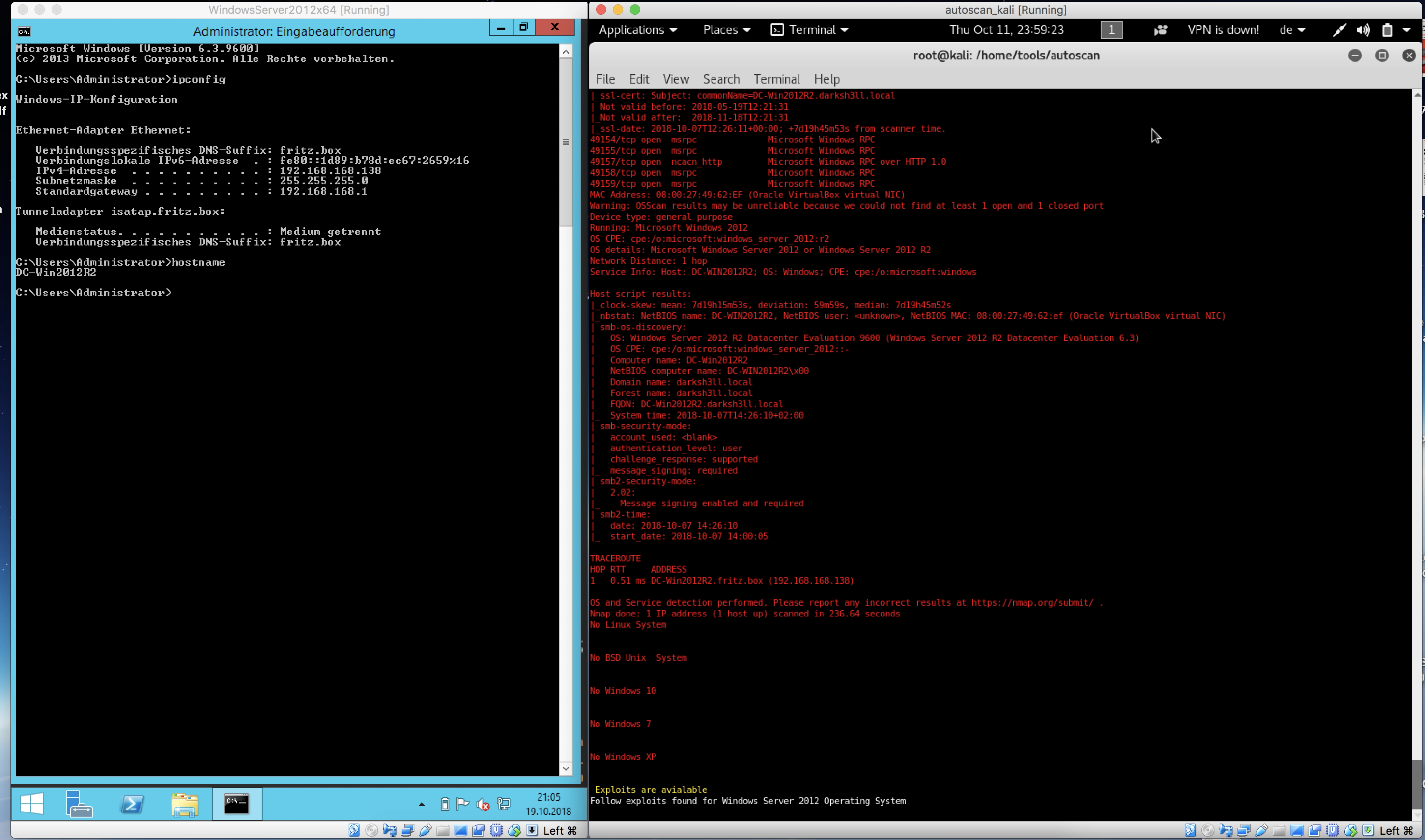
Task: Click Command Prompt scrollbar up arrow
Action: coord(566,52)
